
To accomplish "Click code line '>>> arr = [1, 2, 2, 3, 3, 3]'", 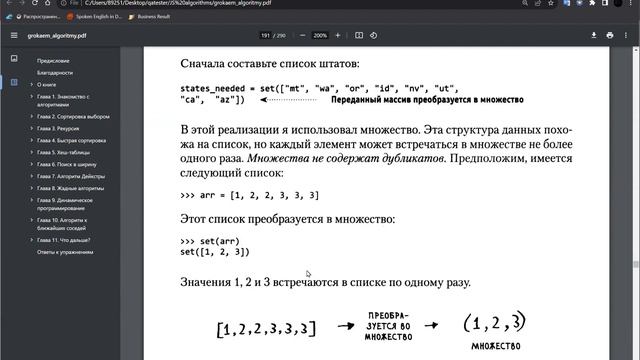I will click(x=249, y=195).
